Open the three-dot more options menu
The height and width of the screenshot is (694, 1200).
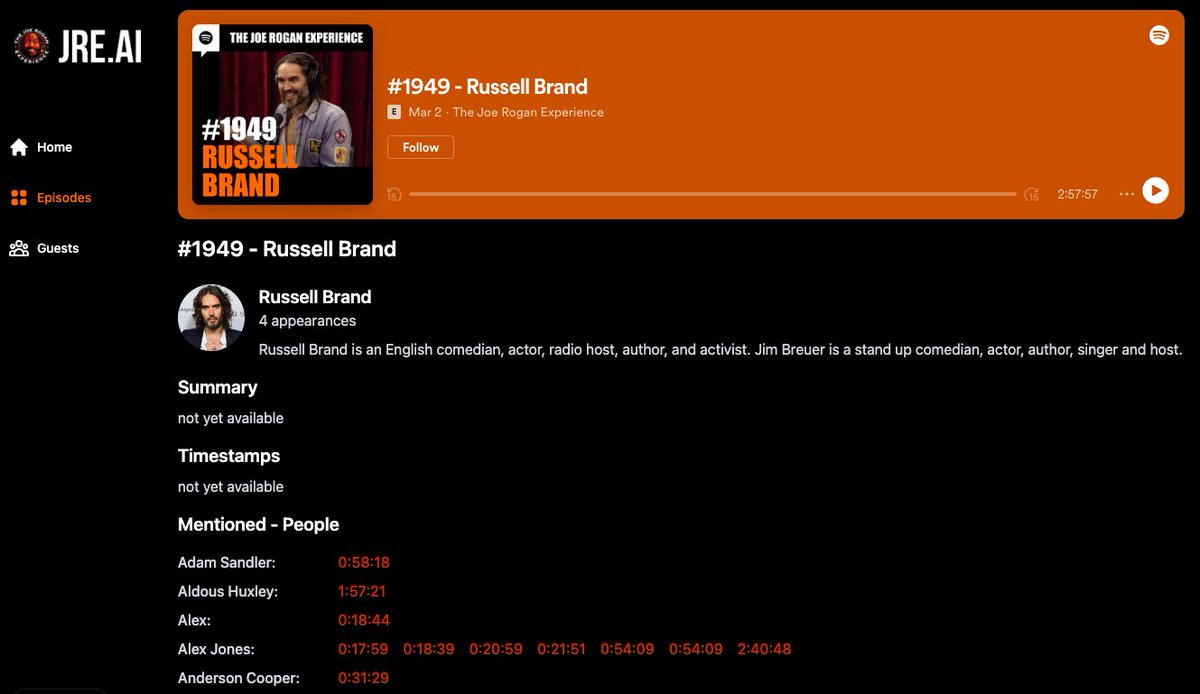coord(1126,194)
